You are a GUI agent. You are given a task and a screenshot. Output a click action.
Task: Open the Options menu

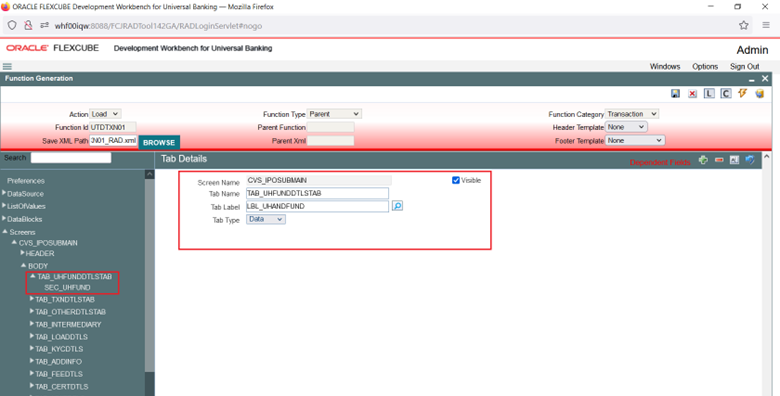(x=705, y=66)
